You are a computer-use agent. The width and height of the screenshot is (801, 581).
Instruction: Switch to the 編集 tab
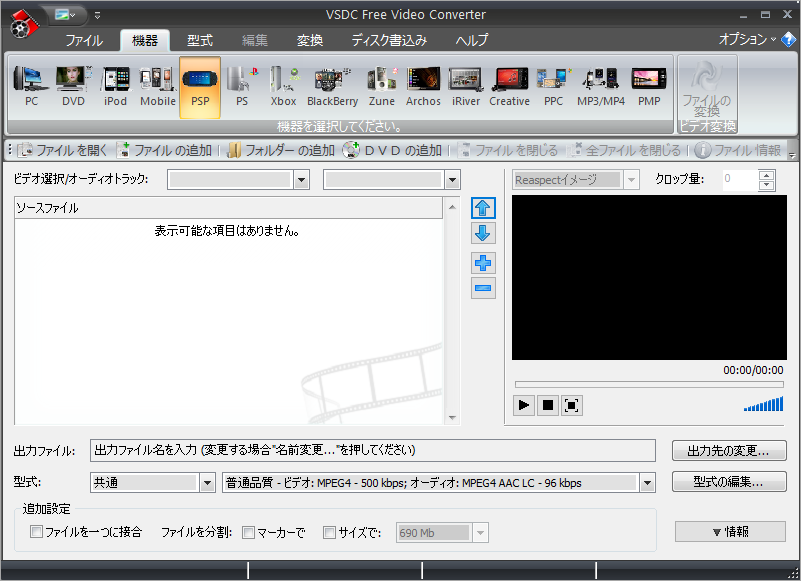coord(254,40)
